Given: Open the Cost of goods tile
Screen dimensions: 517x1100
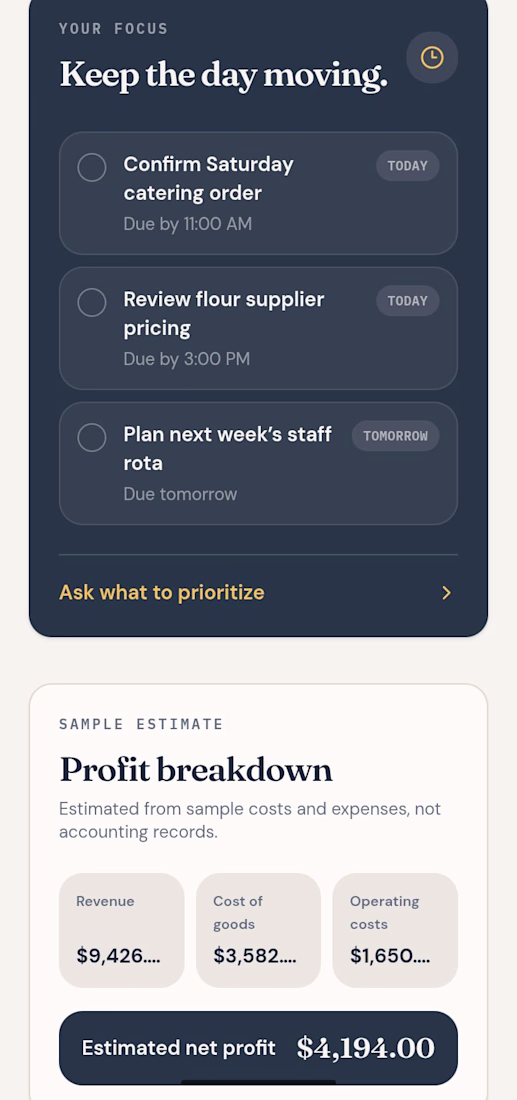Looking at the screenshot, I should [258, 930].
